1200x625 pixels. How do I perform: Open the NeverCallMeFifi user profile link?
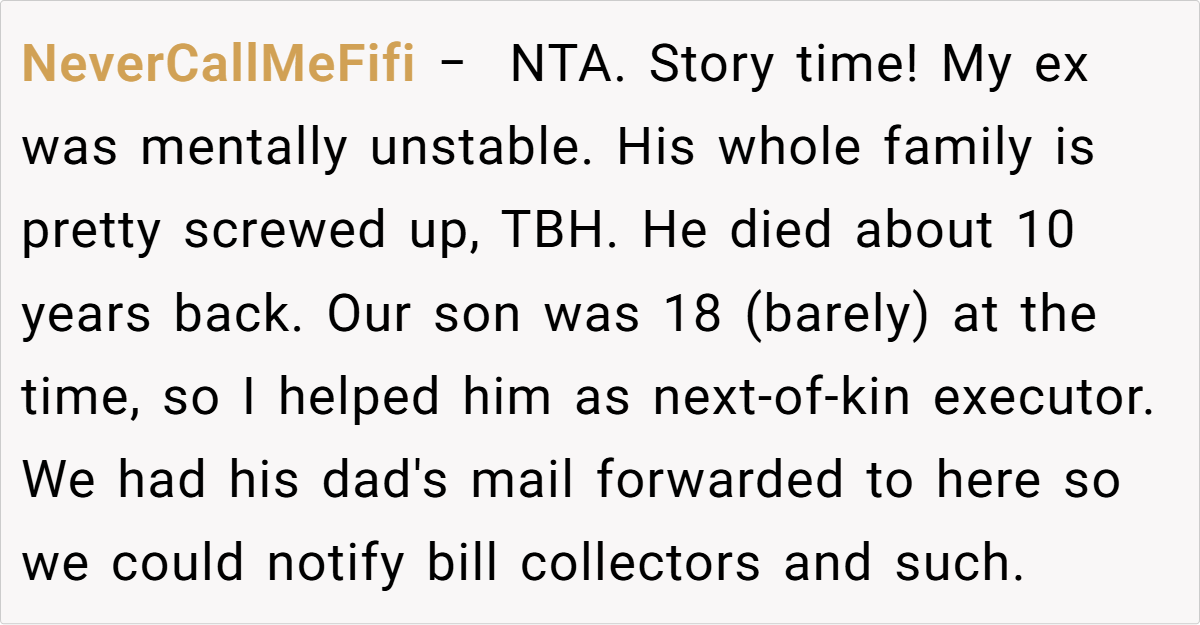(x=218, y=66)
